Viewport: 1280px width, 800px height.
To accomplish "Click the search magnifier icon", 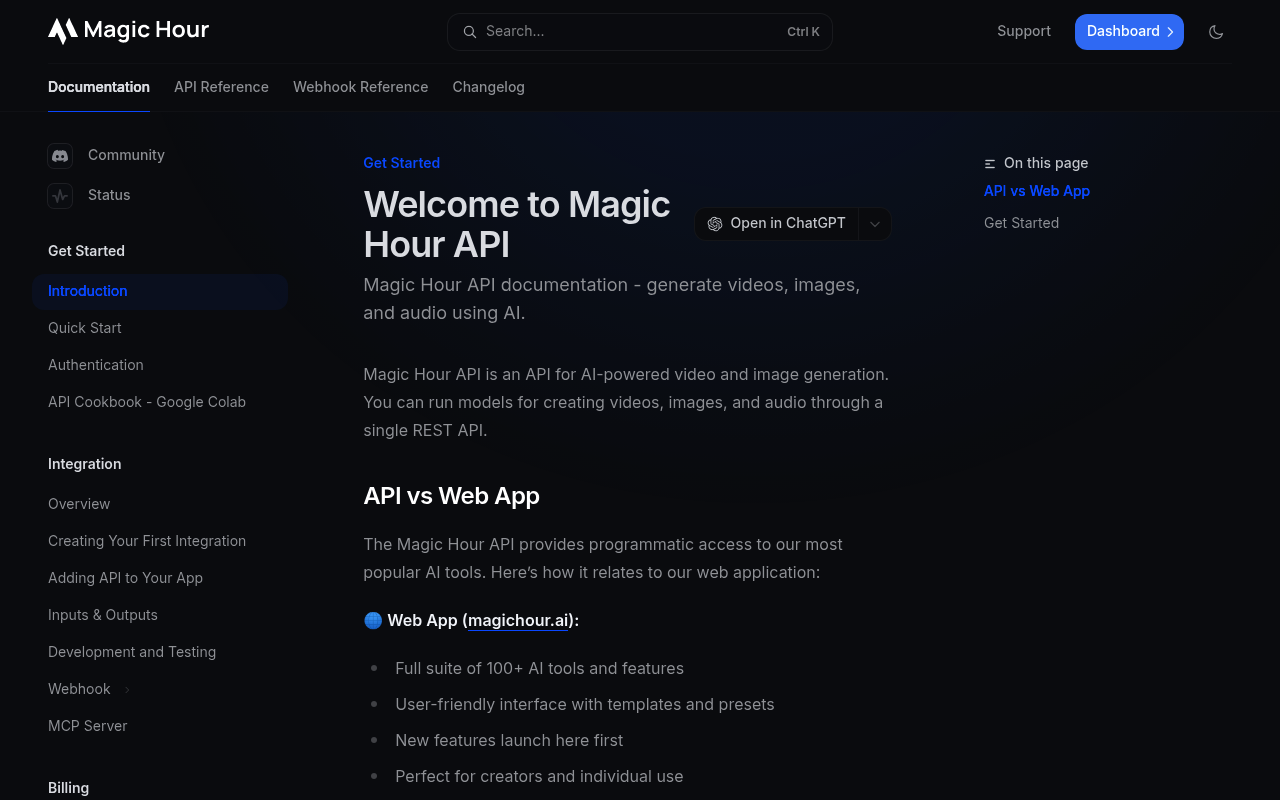I will tap(469, 32).
